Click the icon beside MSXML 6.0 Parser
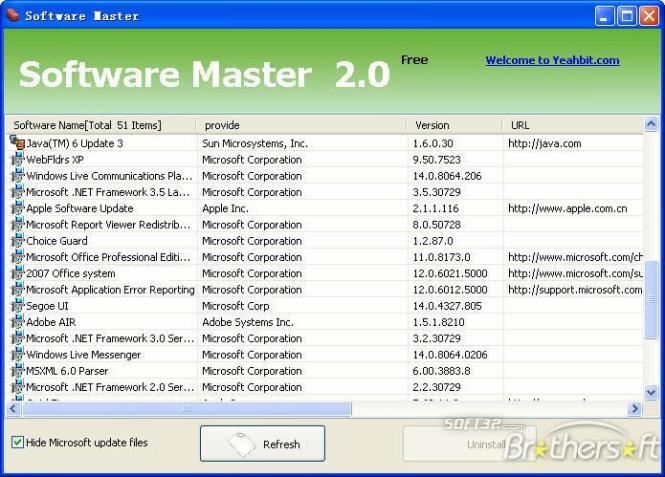The image size is (665, 477). pos(17,371)
